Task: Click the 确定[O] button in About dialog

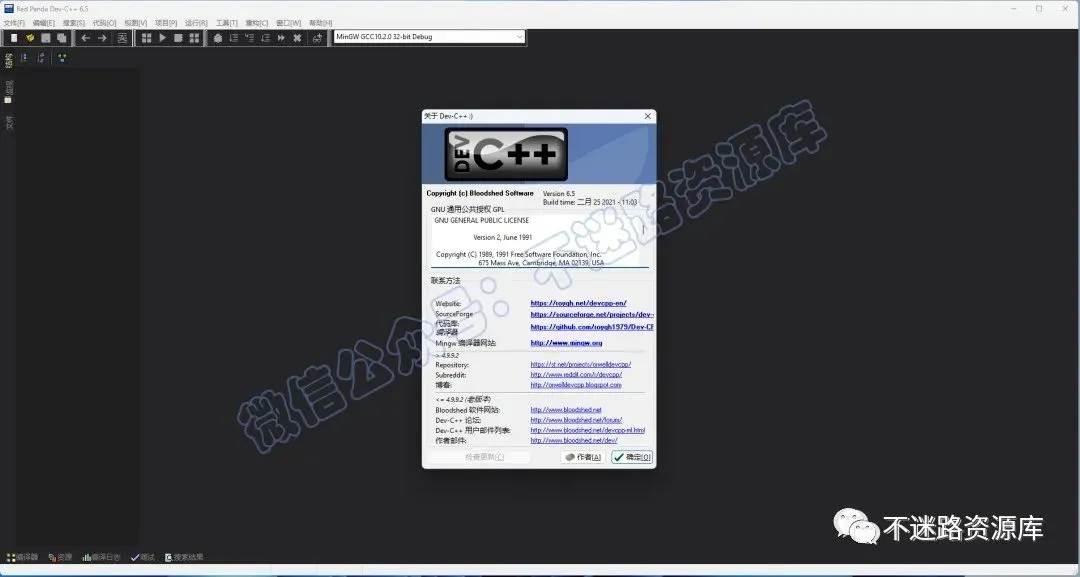Action: pos(632,457)
